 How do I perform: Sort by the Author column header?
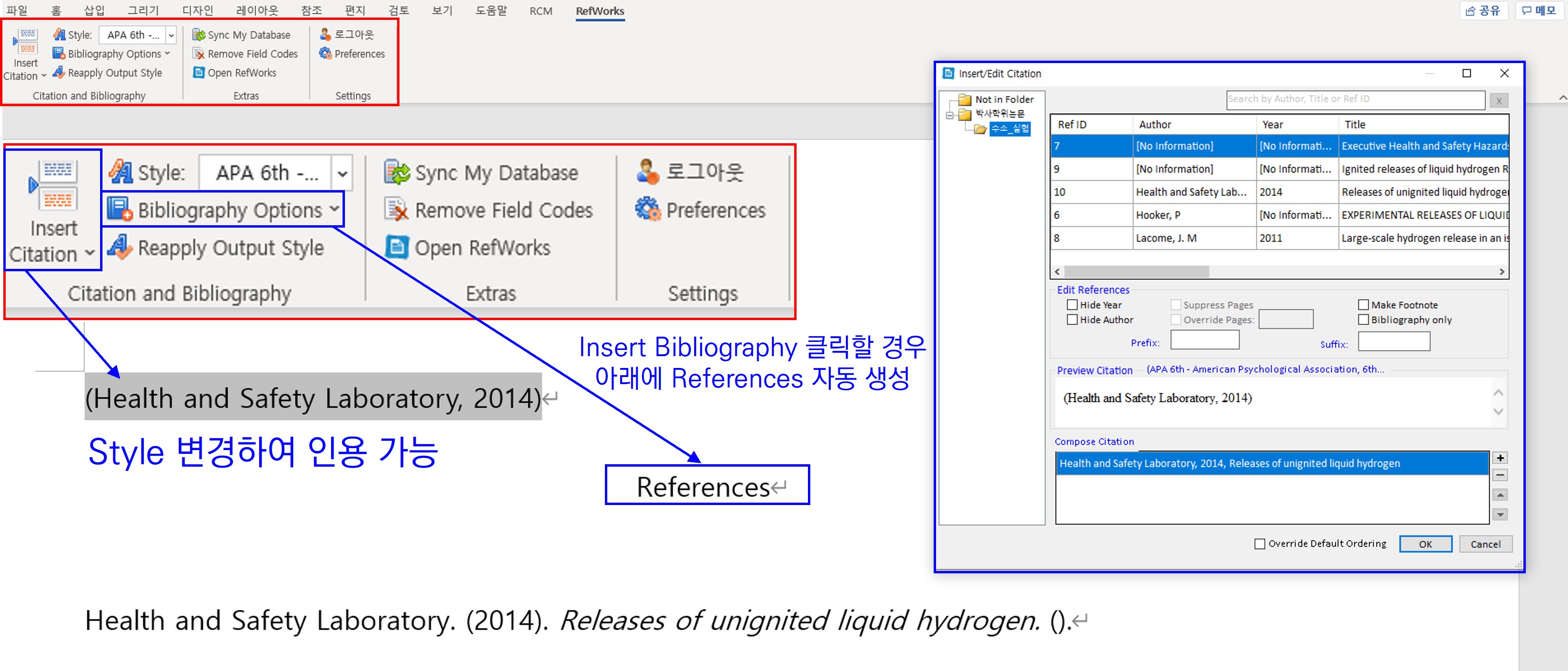point(1194,124)
